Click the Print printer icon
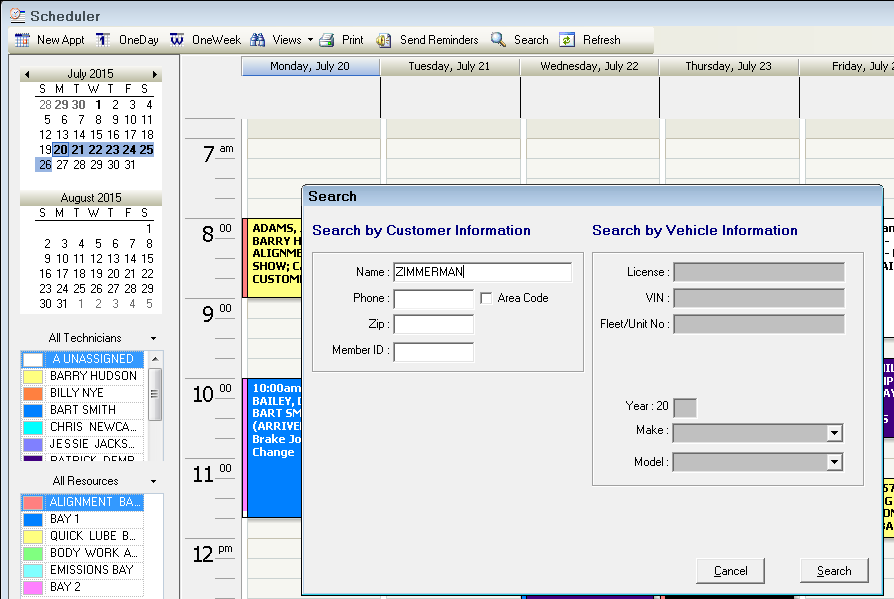Screen dimensions: 894x599 tap(327, 40)
